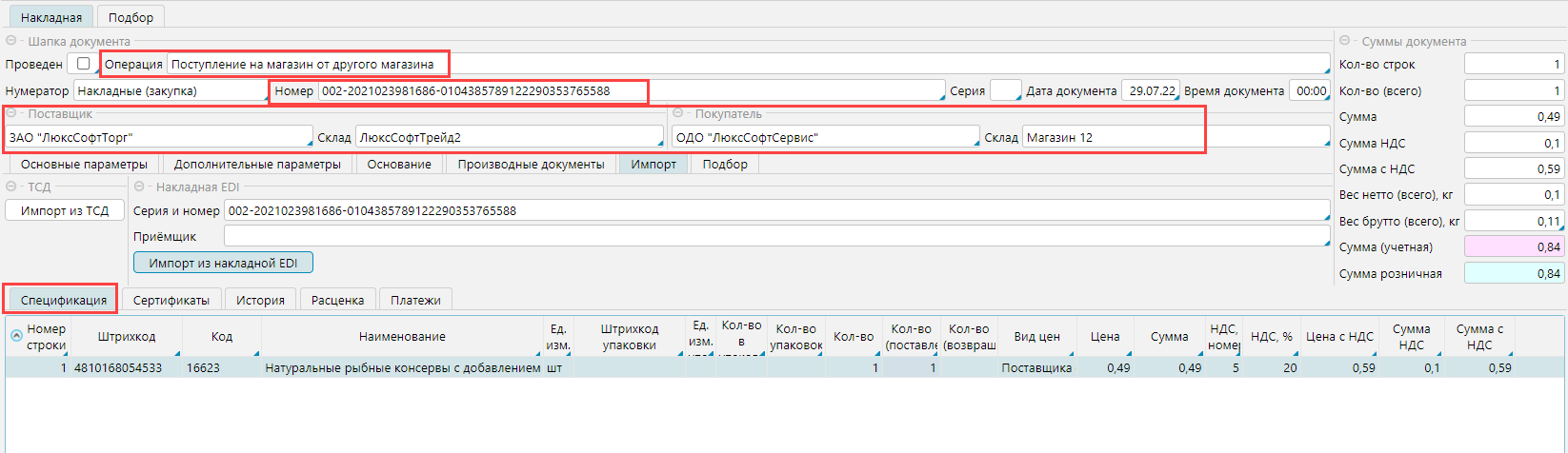Open the Производные документы tab

click(x=531, y=164)
